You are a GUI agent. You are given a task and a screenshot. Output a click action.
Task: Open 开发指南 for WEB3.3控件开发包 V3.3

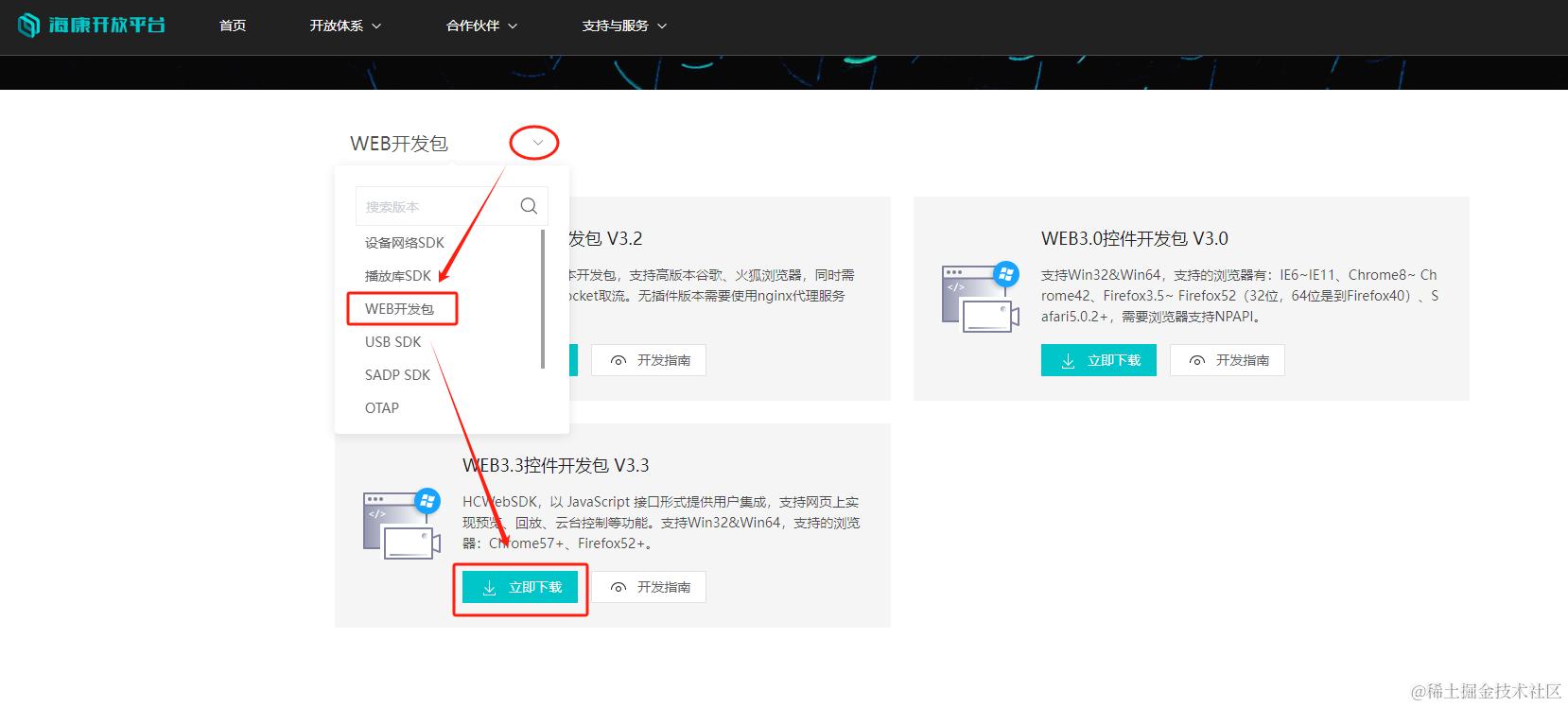click(x=649, y=587)
